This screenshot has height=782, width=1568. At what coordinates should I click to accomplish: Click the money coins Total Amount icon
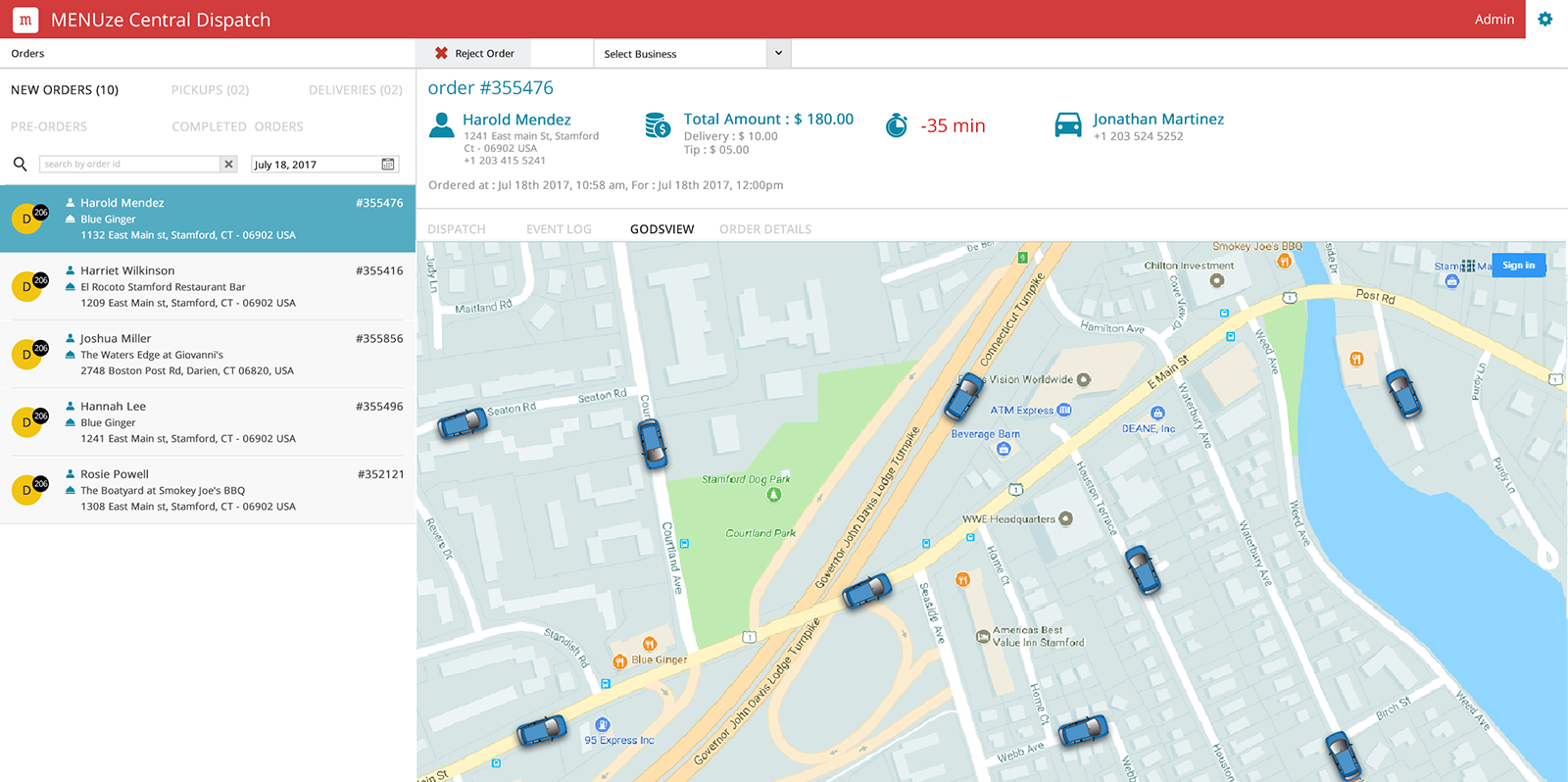658,124
